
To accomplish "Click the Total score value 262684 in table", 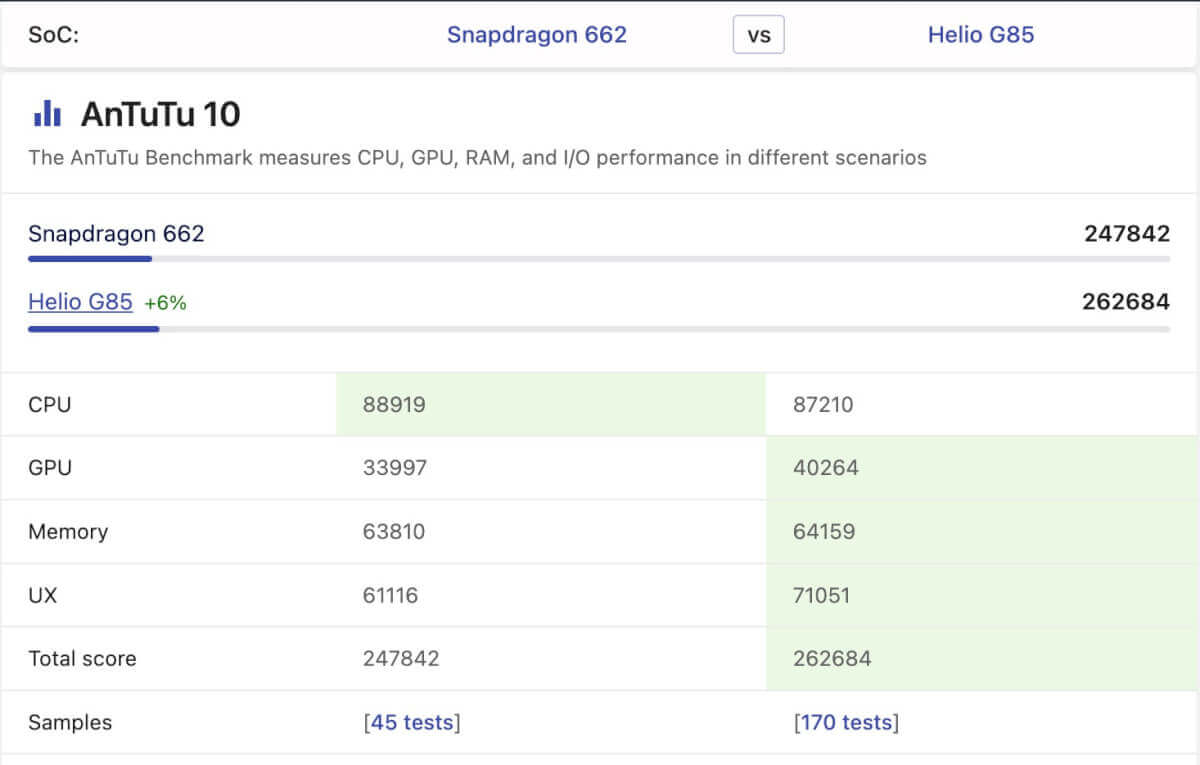I will 832,659.
